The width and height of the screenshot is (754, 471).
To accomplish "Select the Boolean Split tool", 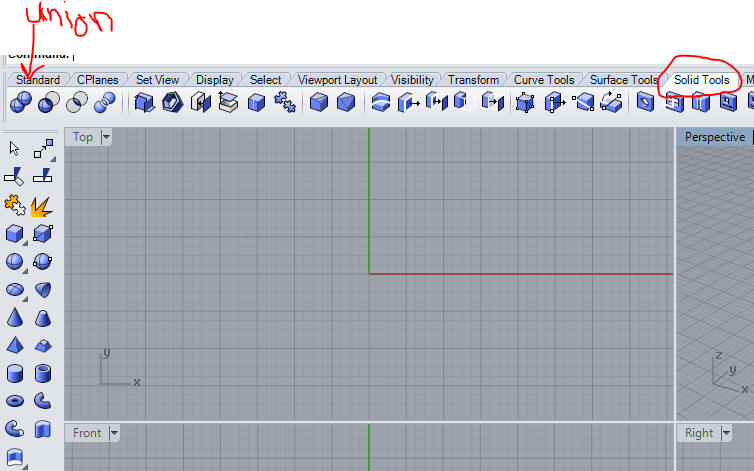I will (x=104, y=102).
